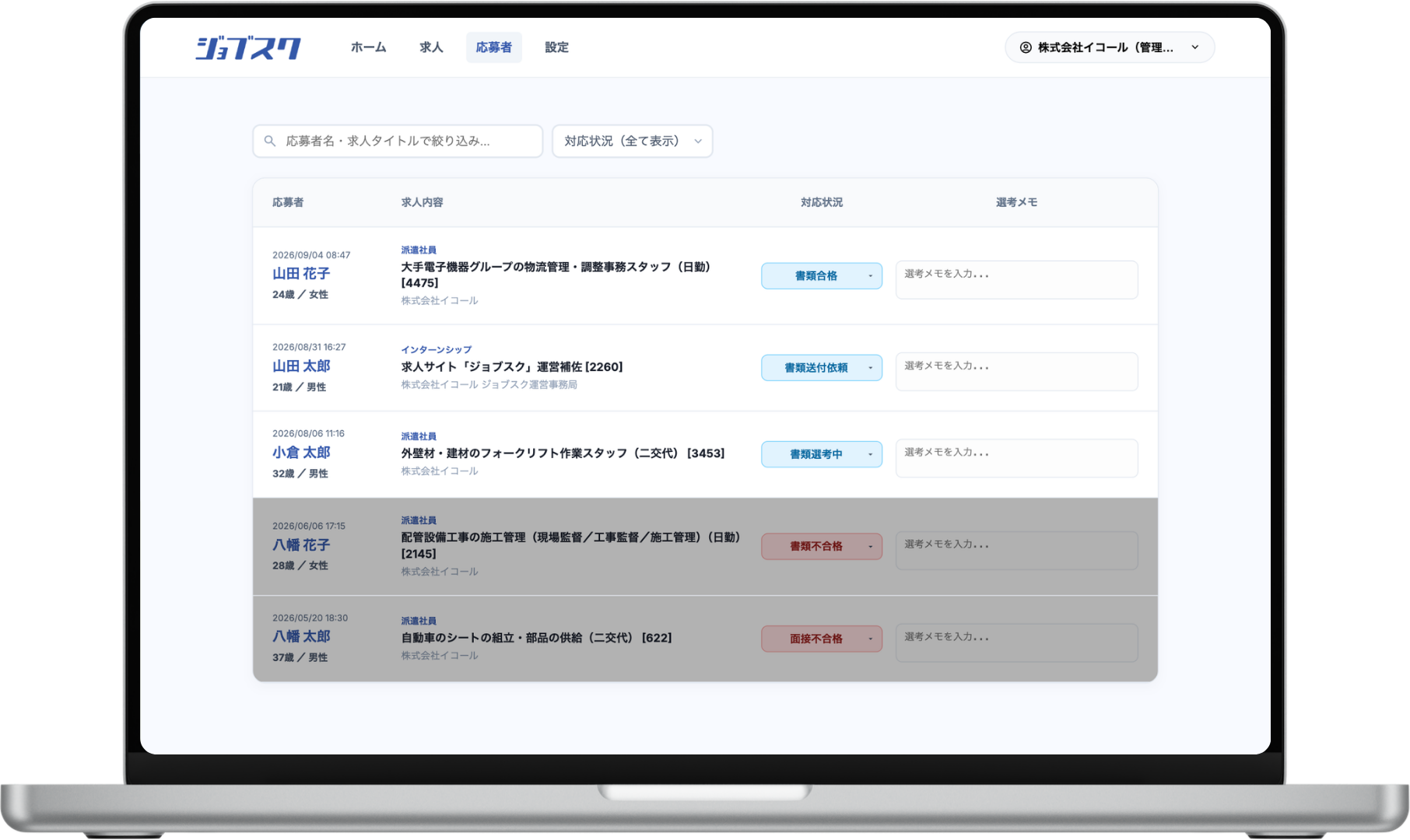Screen dimensions: 1410x840
Task: Click the 2026/05/20 18:30 application date
Action: [310, 618]
